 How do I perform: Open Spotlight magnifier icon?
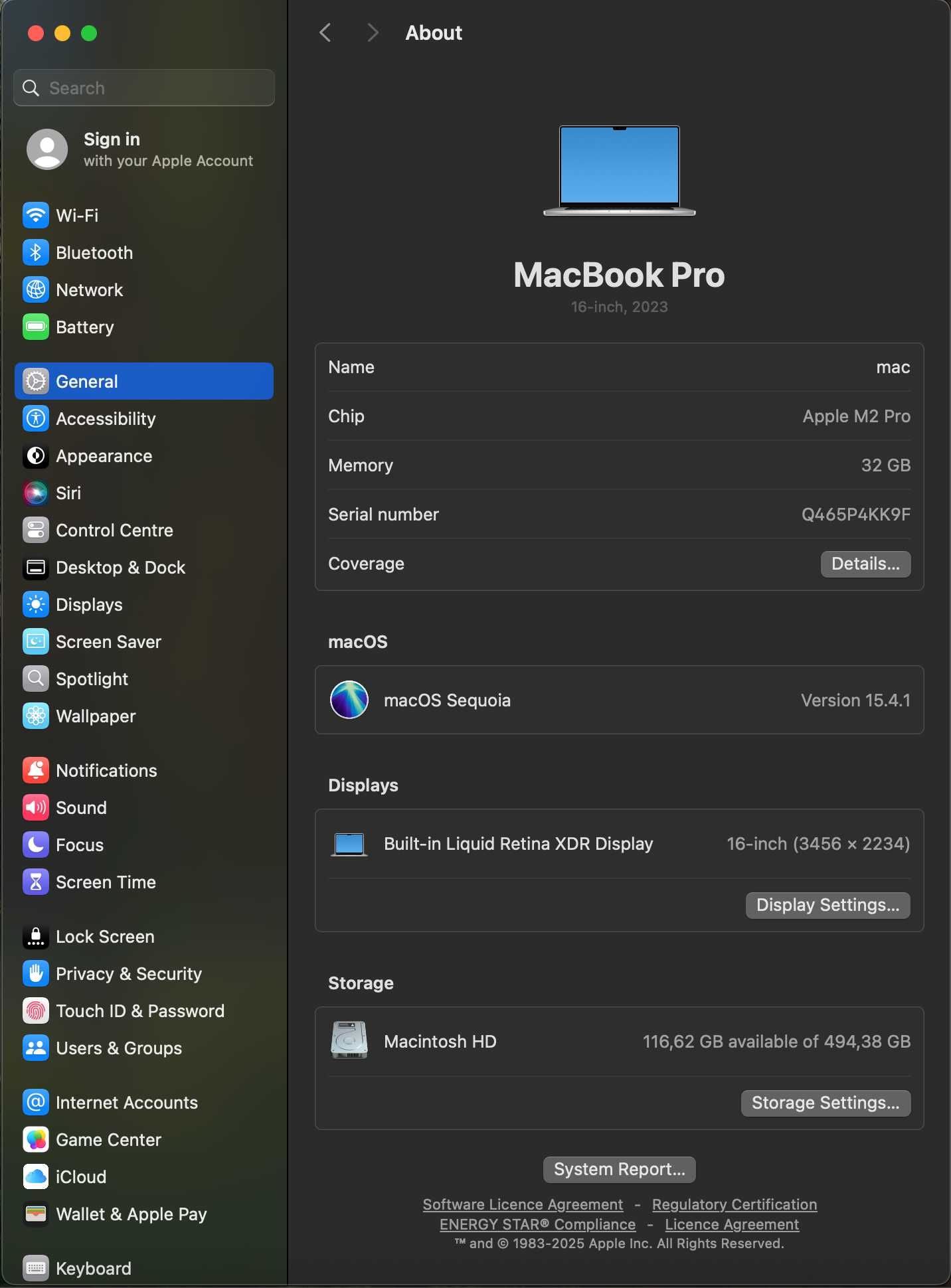click(35, 679)
